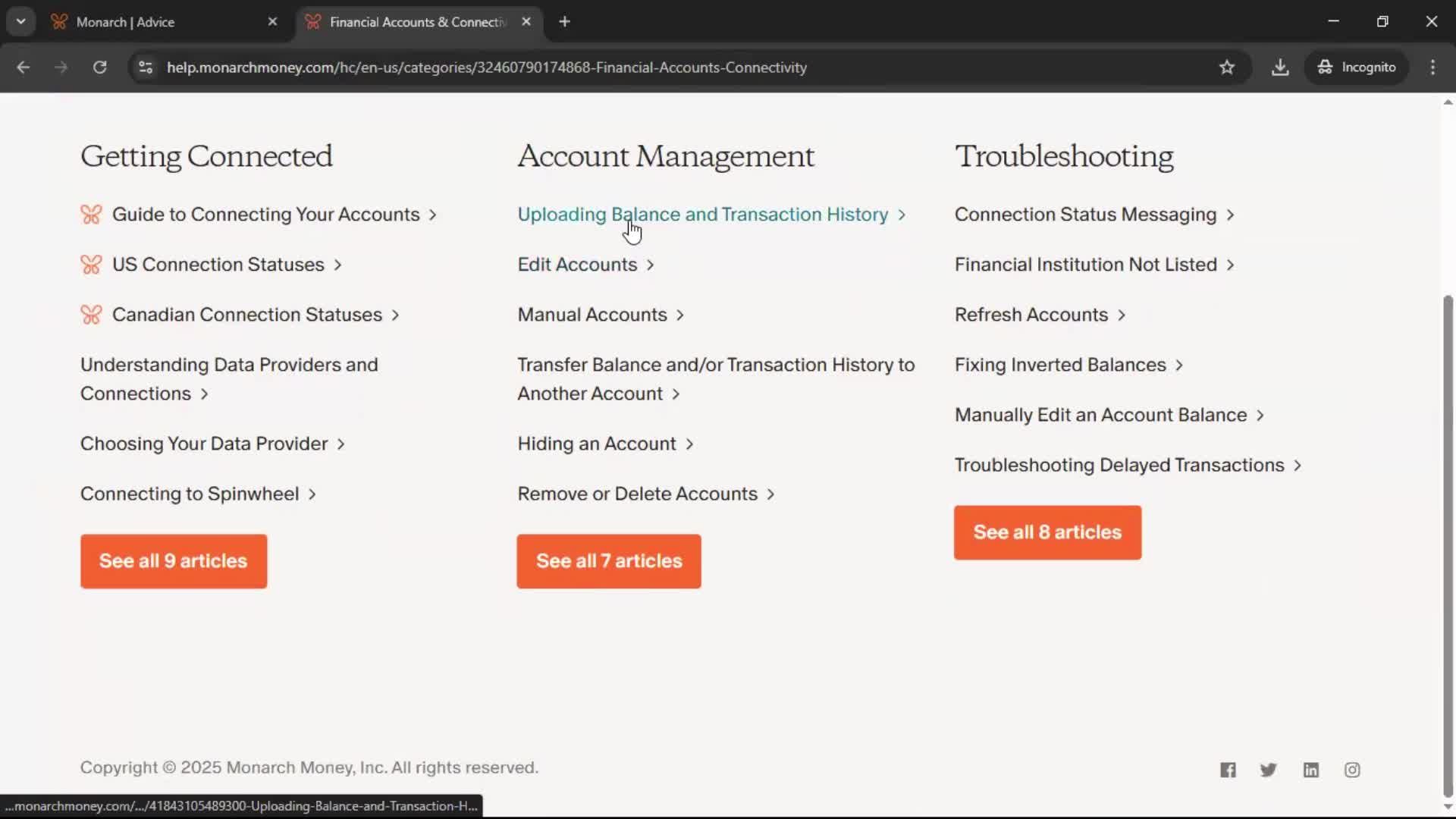
Task: Click See all 9 articles button
Action: pyautogui.click(x=174, y=561)
